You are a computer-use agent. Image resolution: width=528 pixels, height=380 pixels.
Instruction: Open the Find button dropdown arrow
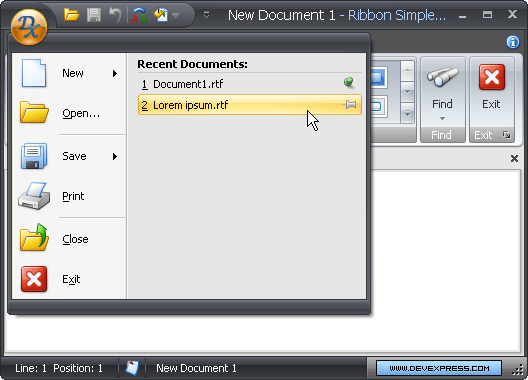point(442,118)
